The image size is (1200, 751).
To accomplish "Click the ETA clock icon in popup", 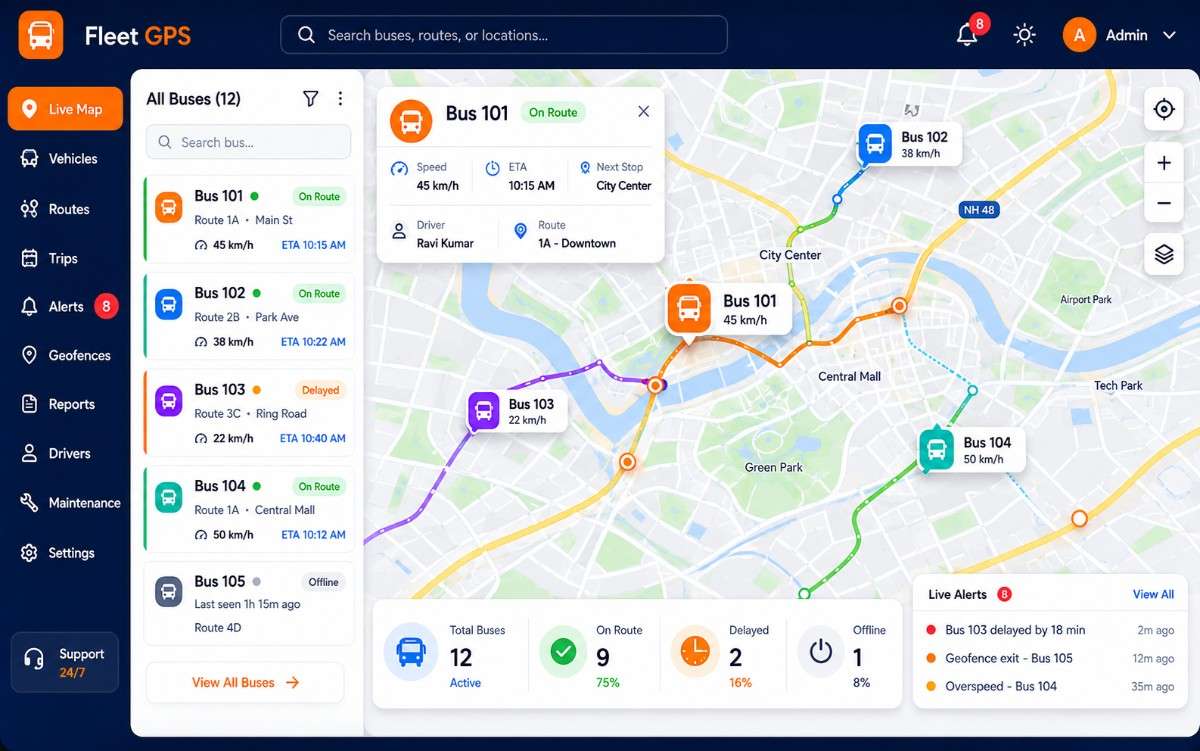I will [x=492, y=168].
